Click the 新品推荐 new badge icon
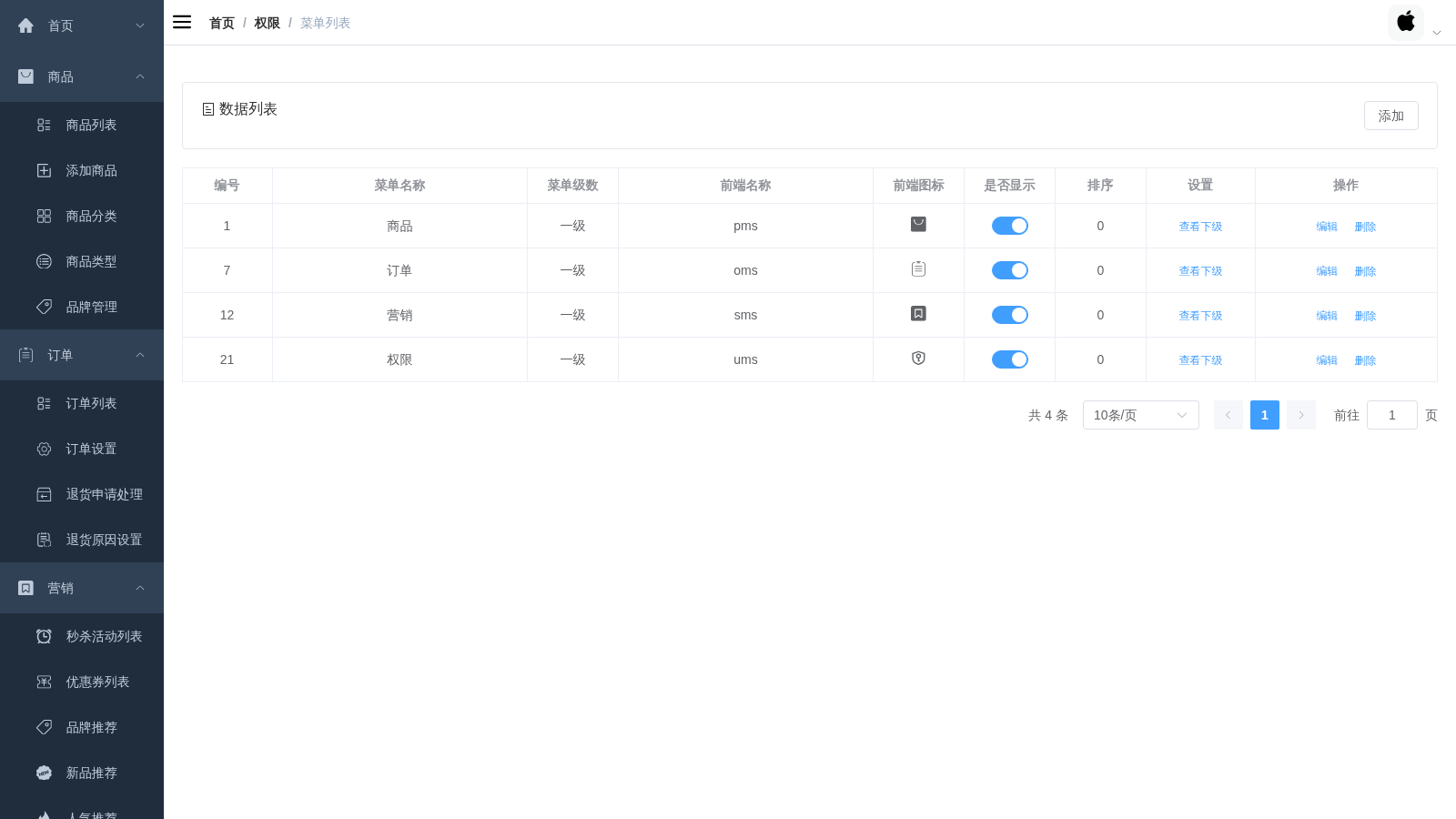Image resolution: width=1456 pixels, height=819 pixels. [x=44, y=773]
